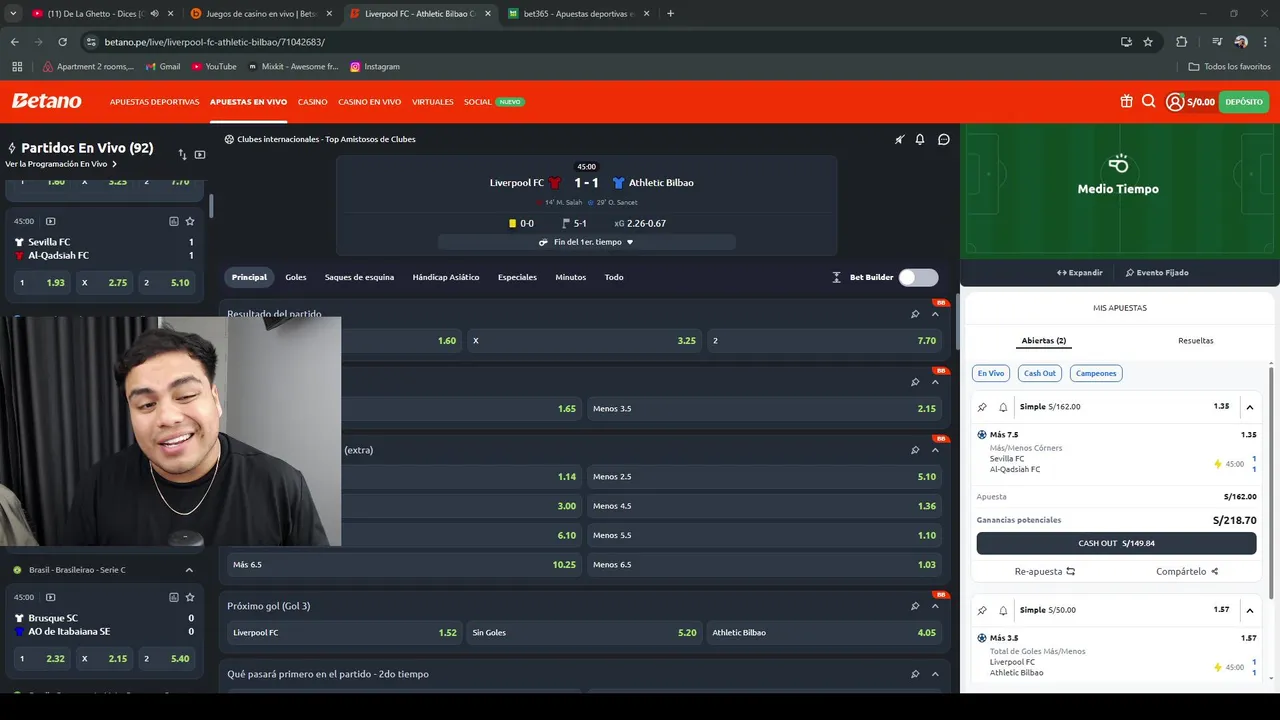Screen dimensions: 1280x720
Task: Open the CASINO EN VIVO menu item
Action: (370, 102)
